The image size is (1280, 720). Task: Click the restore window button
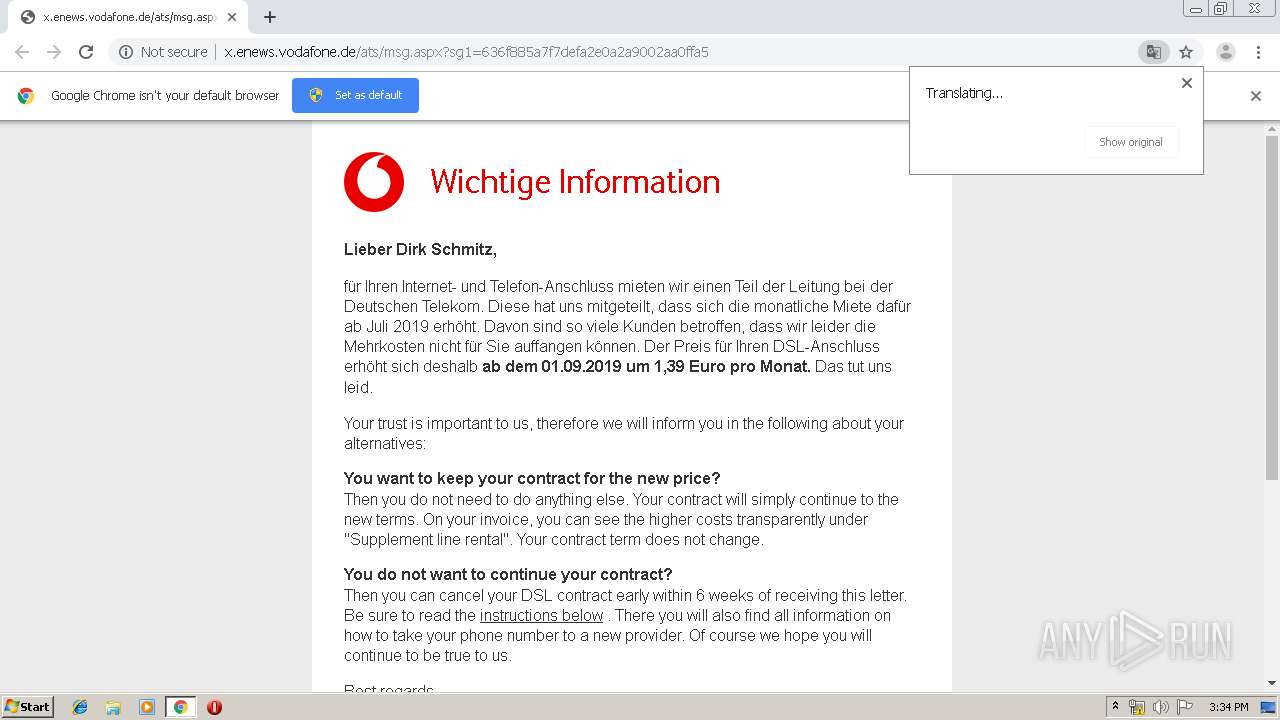point(1221,9)
